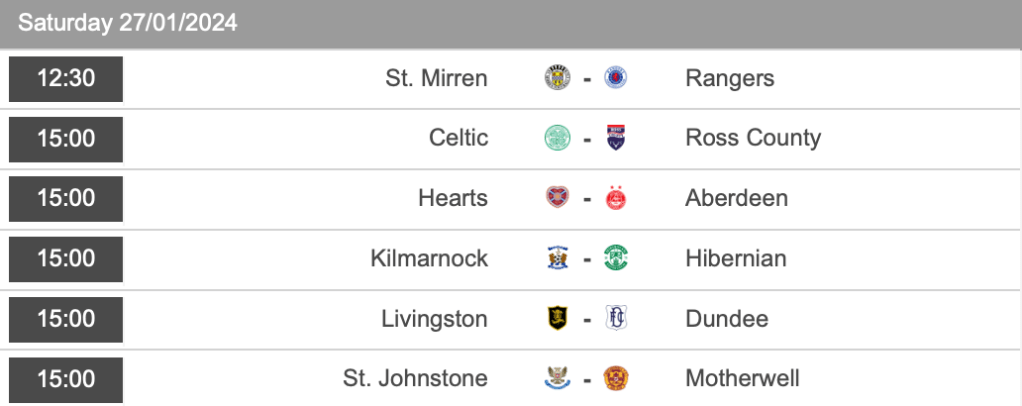Select the Motherwell club badge
The width and height of the screenshot is (1022, 406).
point(615,378)
